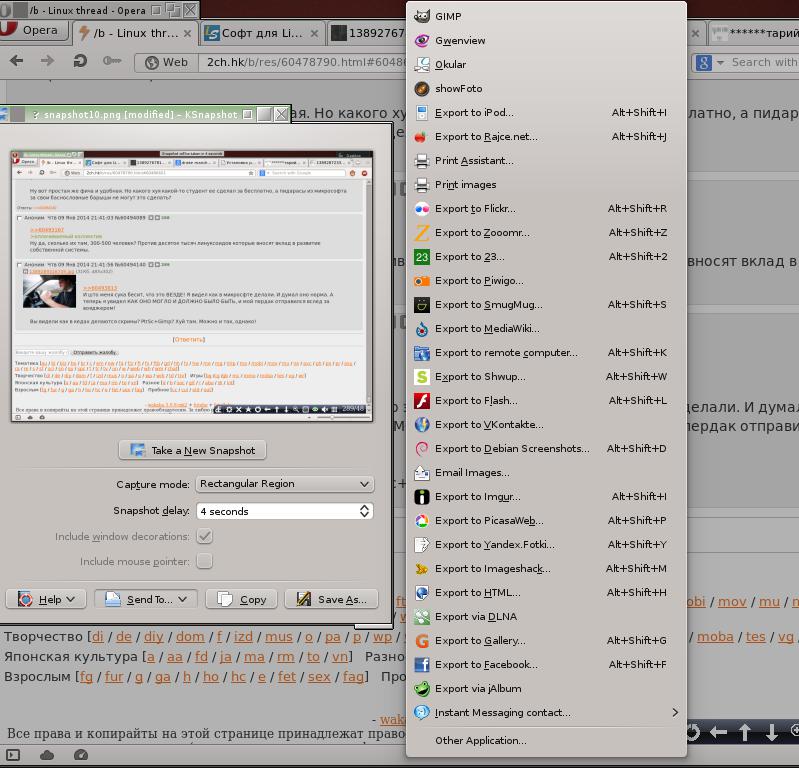Click the Export to Facebook icon
Screen dimensions: 799x768
point(422,665)
